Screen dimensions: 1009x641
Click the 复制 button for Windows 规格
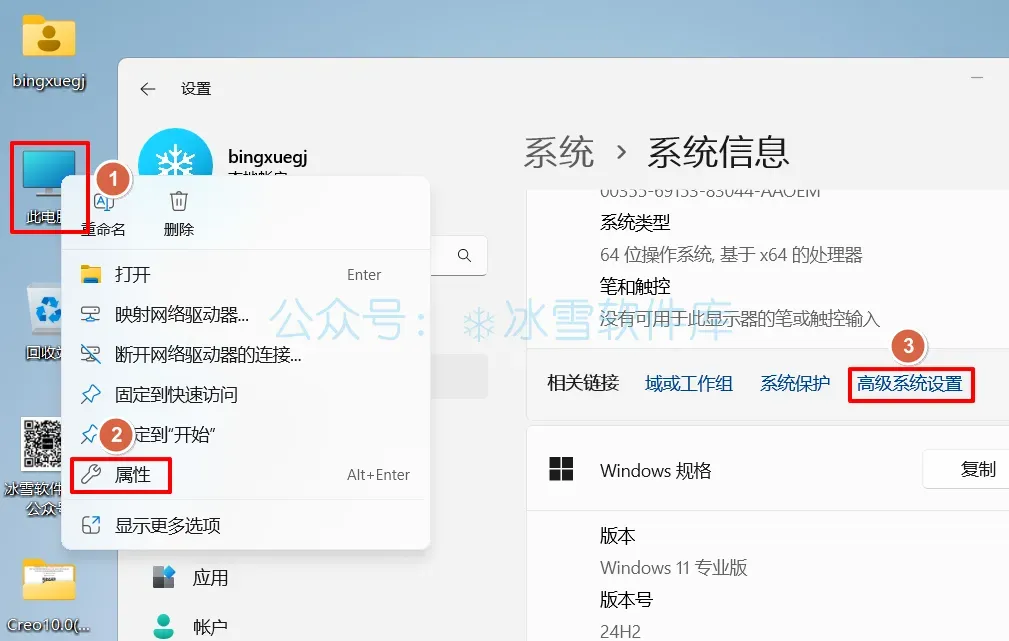coord(967,469)
